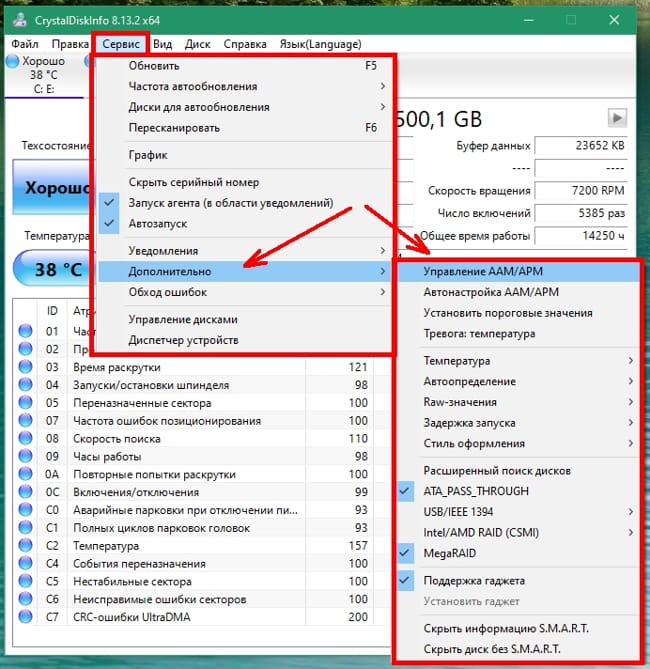The width and height of the screenshot is (650, 669).
Task: Open the Файл menu
Action: pos(25,44)
